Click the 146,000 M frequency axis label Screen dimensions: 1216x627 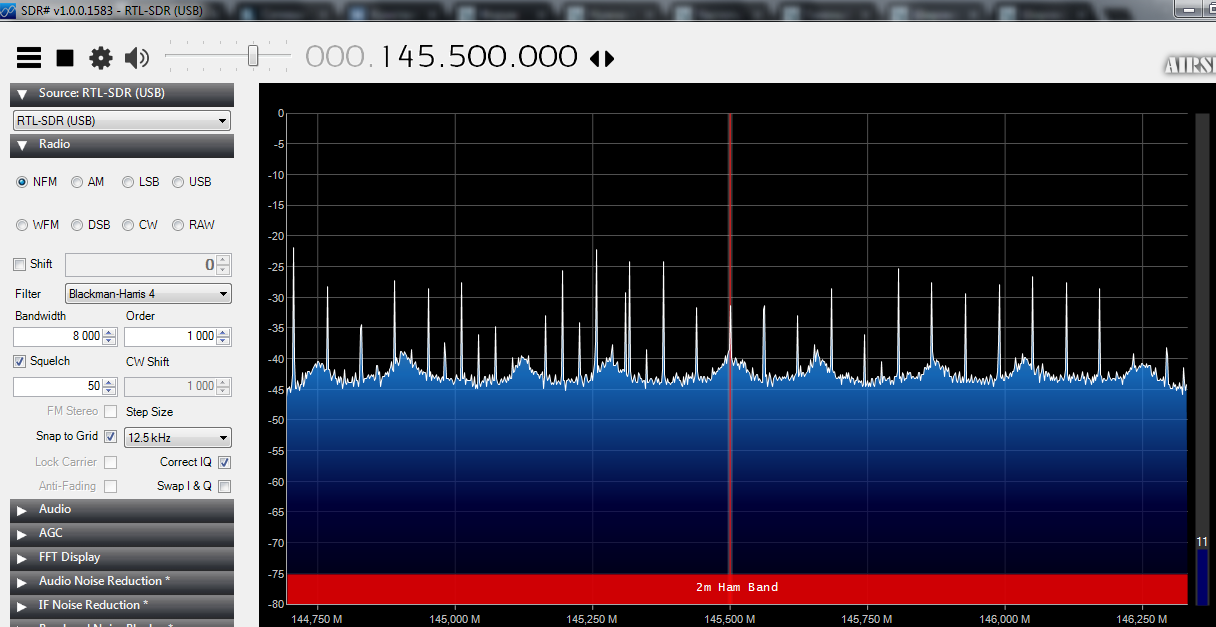(1004, 618)
